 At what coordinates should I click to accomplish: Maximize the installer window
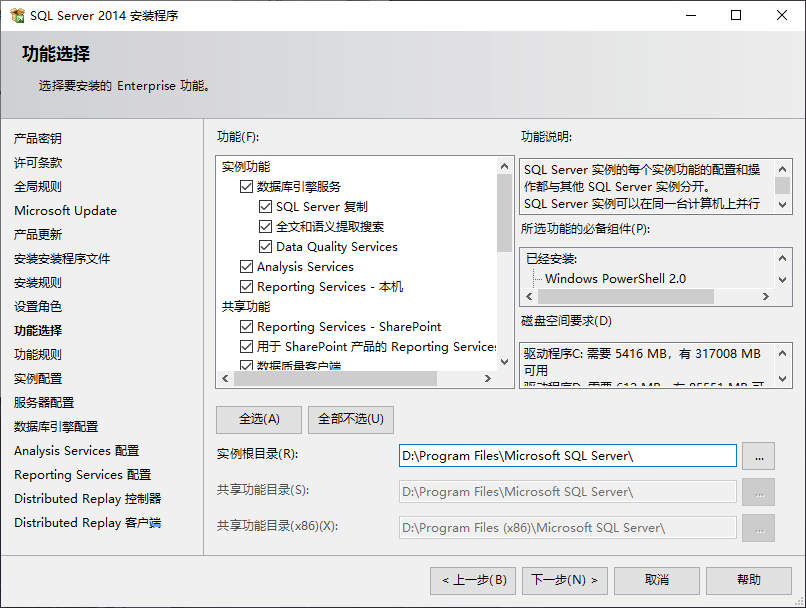736,15
